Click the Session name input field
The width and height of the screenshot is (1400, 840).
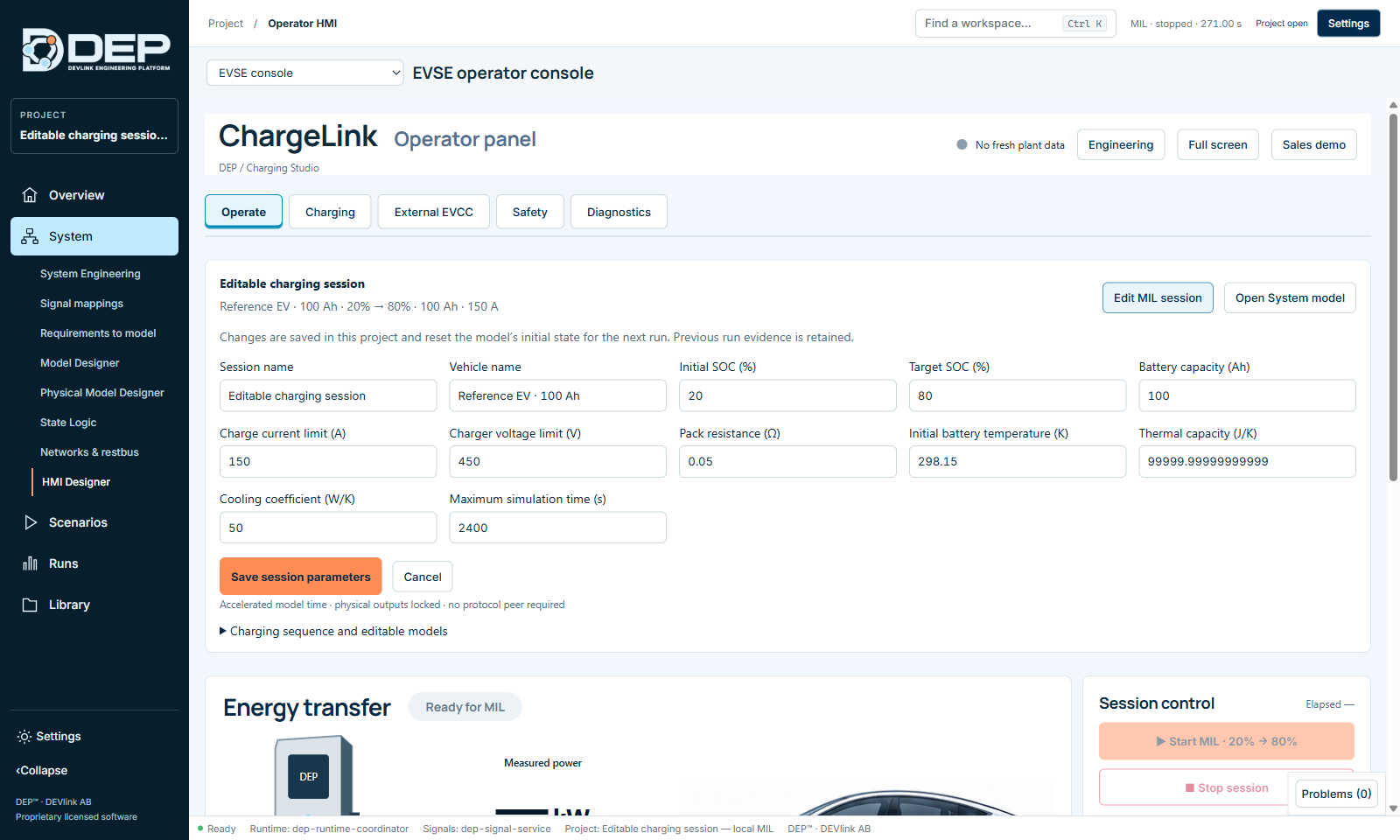328,395
